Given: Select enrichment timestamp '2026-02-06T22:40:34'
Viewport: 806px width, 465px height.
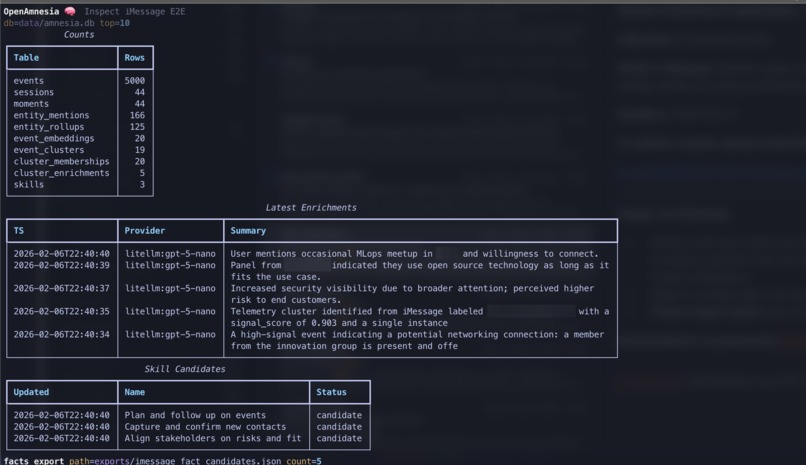Looking at the screenshot, I should pos(62,334).
